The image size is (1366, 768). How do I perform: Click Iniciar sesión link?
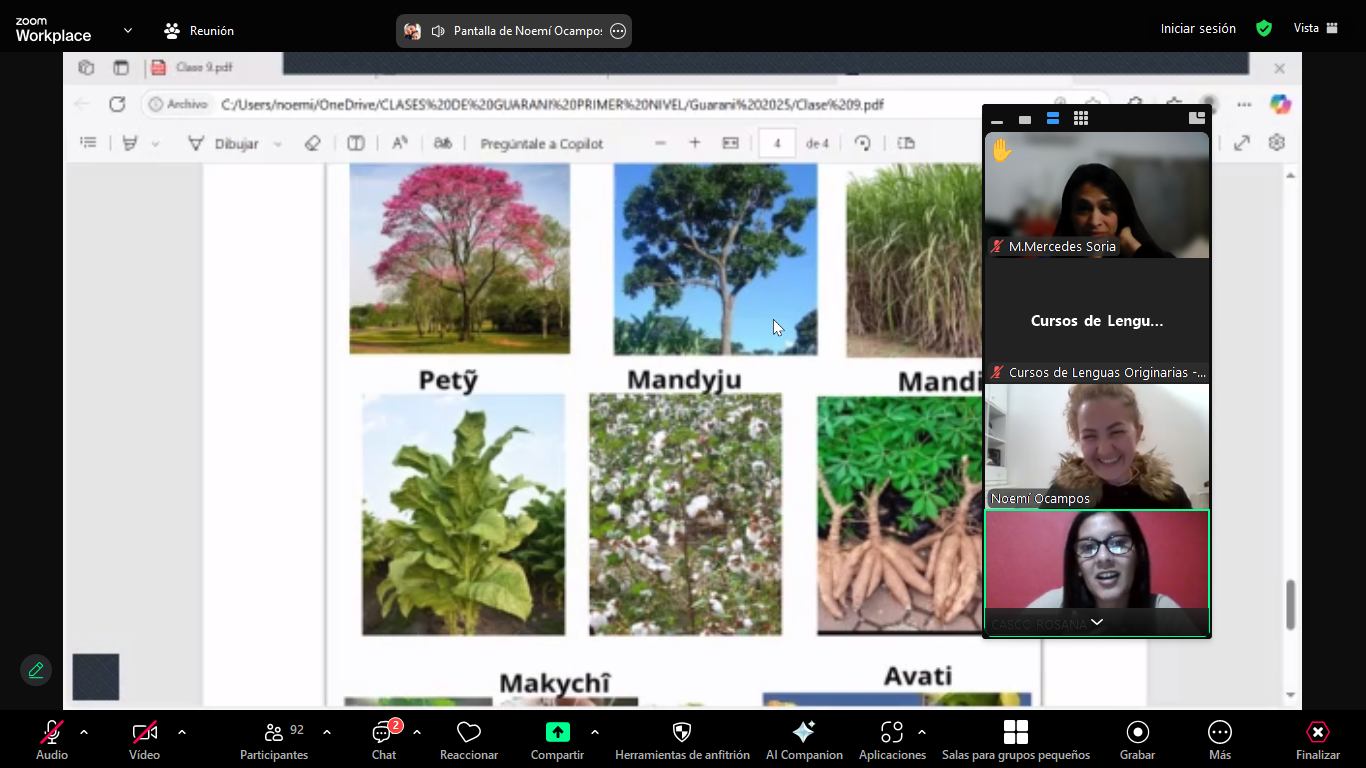pyautogui.click(x=1198, y=29)
